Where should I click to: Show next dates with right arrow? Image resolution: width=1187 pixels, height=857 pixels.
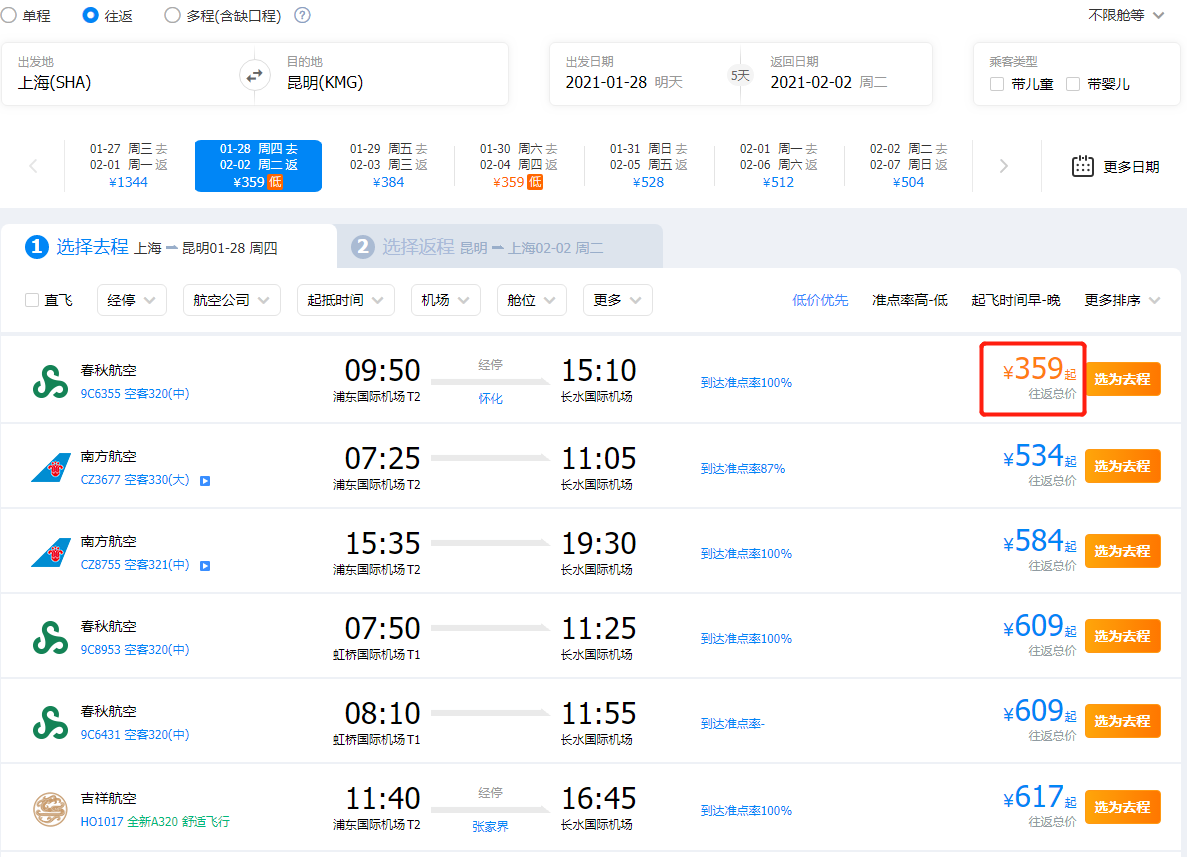[x=1004, y=166]
